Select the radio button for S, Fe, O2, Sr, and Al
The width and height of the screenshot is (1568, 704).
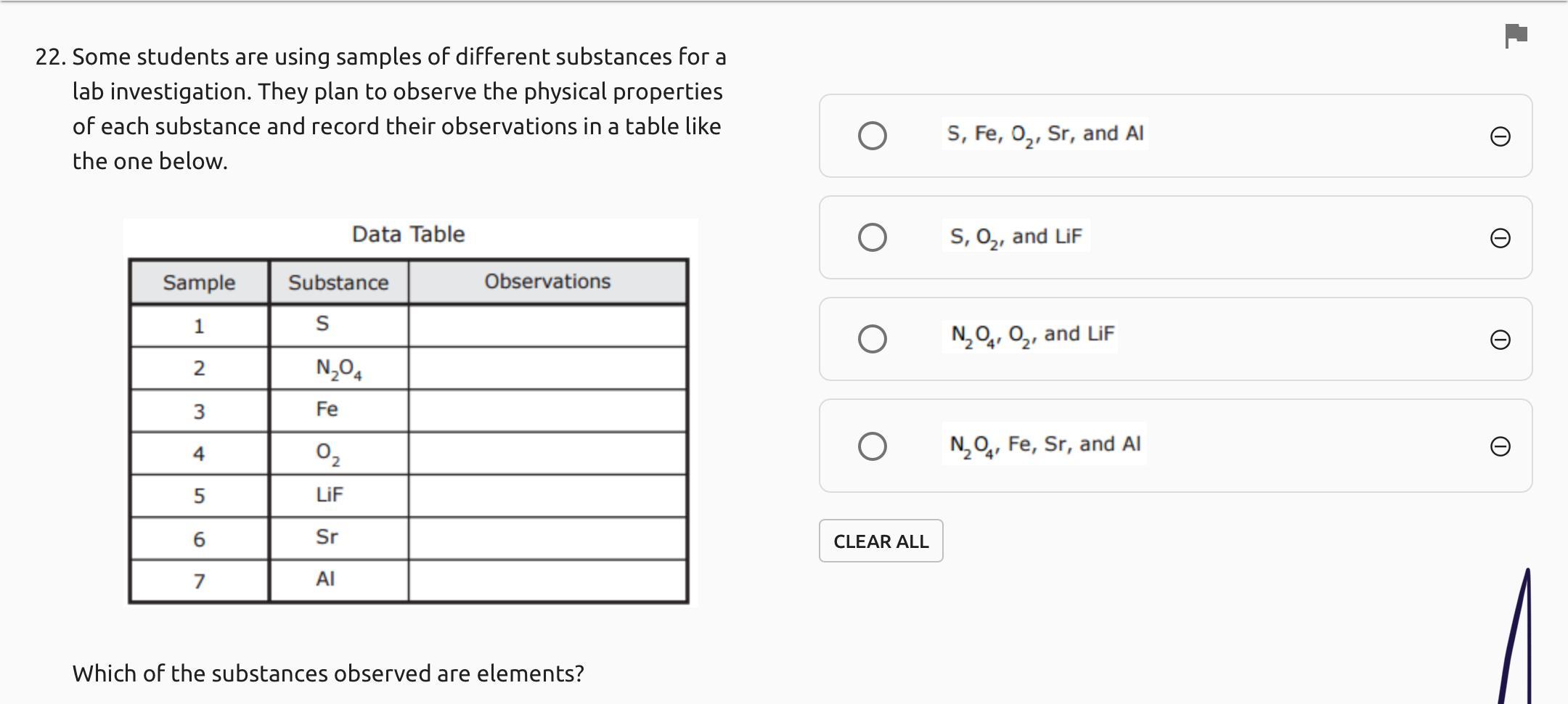872,136
